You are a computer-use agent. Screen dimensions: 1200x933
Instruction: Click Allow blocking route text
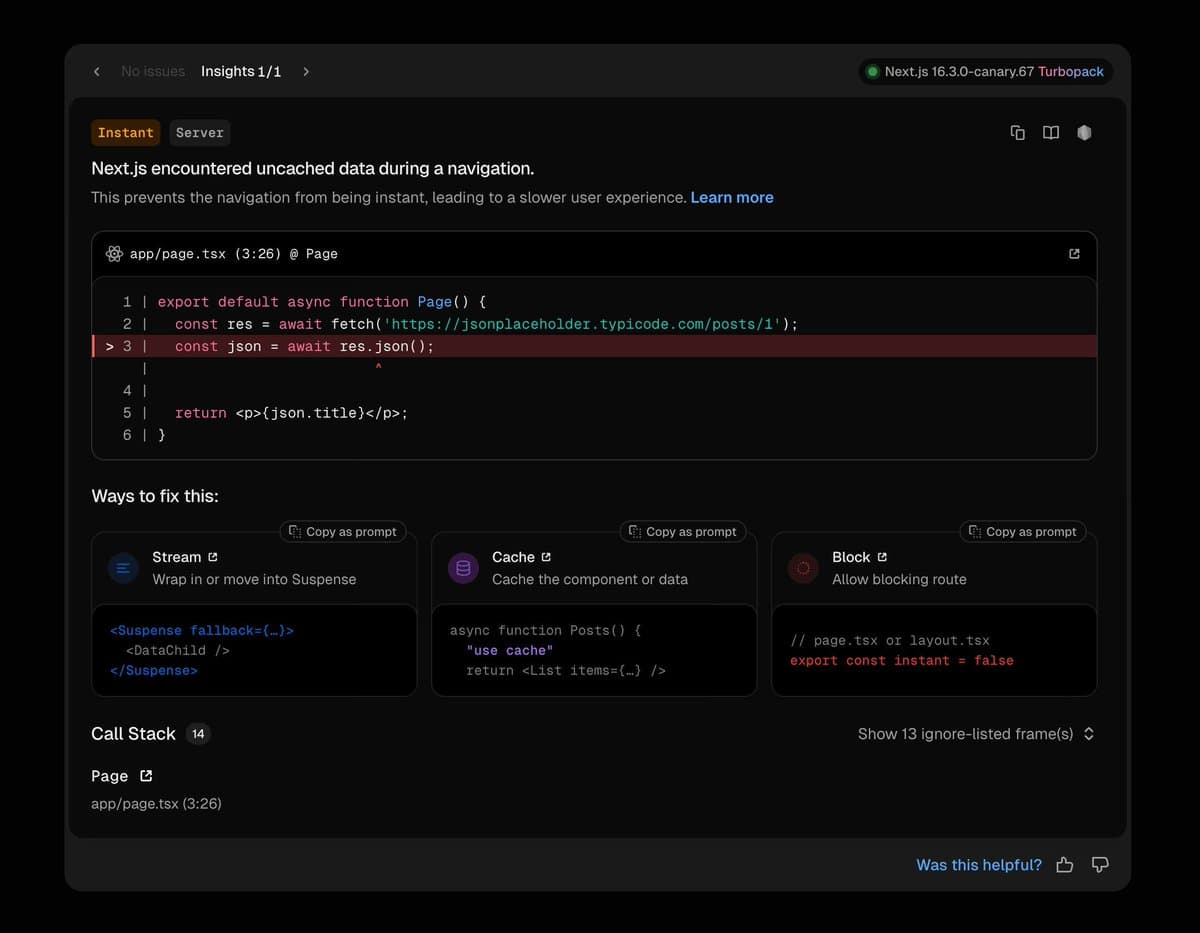click(899, 579)
